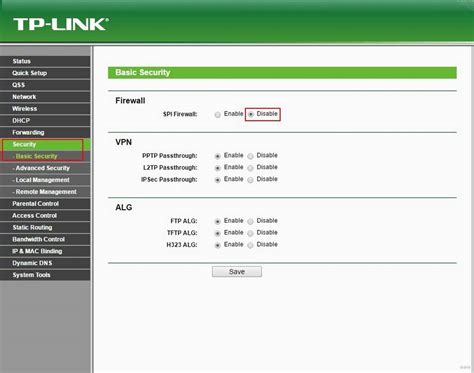Disable IPSec Passthrough option
Screen dimensions: 474x373
250,180
